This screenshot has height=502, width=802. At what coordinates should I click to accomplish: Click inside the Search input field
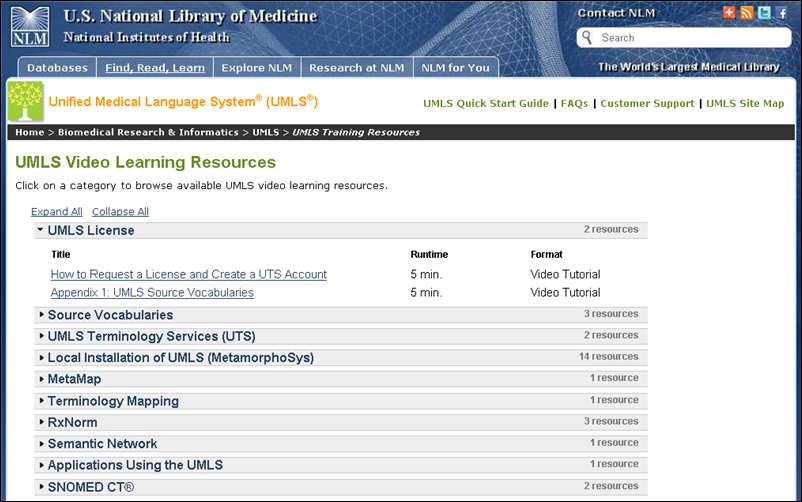point(684,38)
